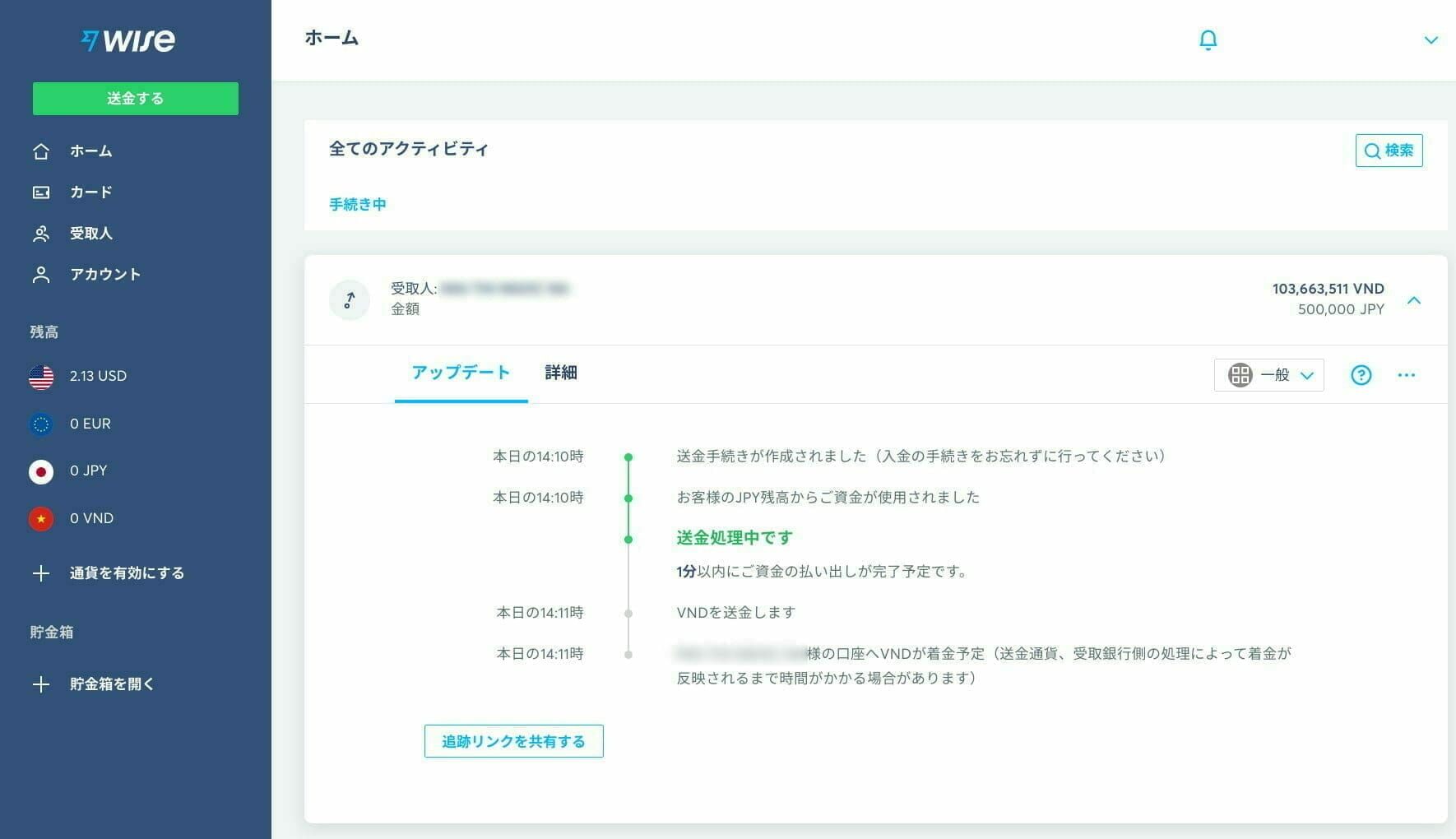Image resolution: width=1456 pixels, height=839 pixels.
Task: Expand the account menu chevron at top right
Action: click(x=1430, y=40)
